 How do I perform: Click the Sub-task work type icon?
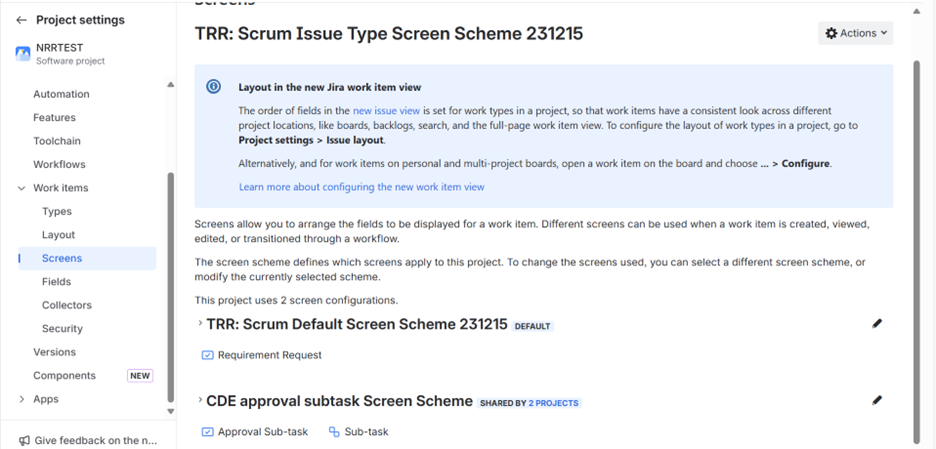coord(334,432)
